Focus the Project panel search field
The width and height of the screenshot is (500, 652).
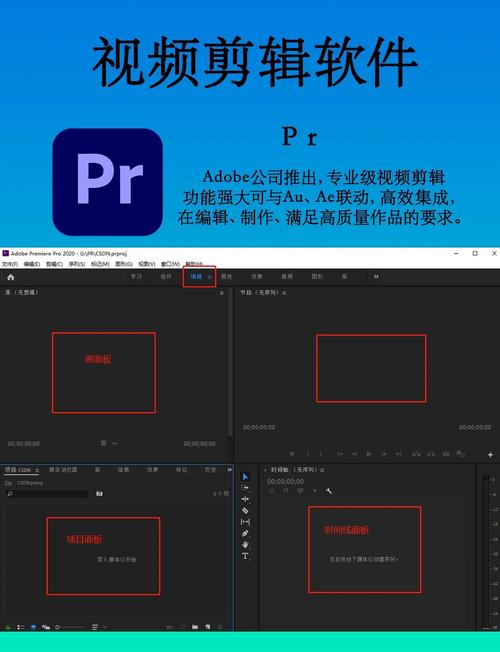coord(47,494)
